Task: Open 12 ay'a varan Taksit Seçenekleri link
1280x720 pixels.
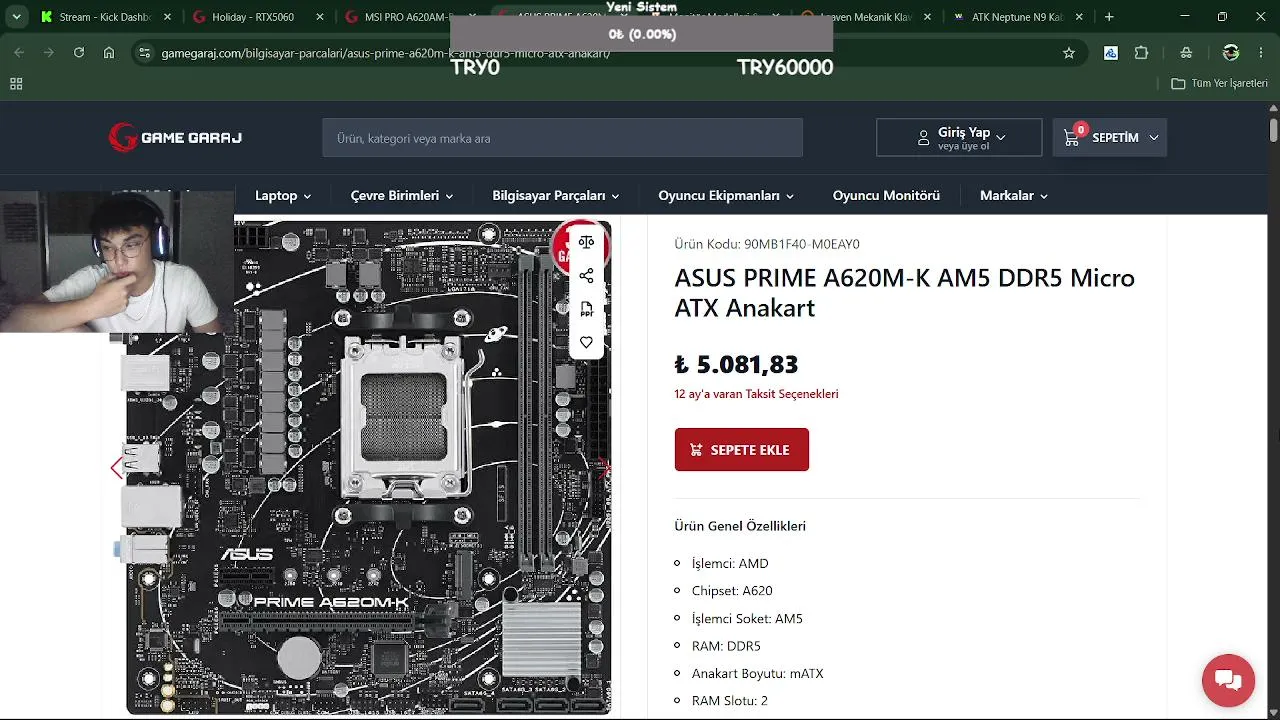Action: (756, 394)
